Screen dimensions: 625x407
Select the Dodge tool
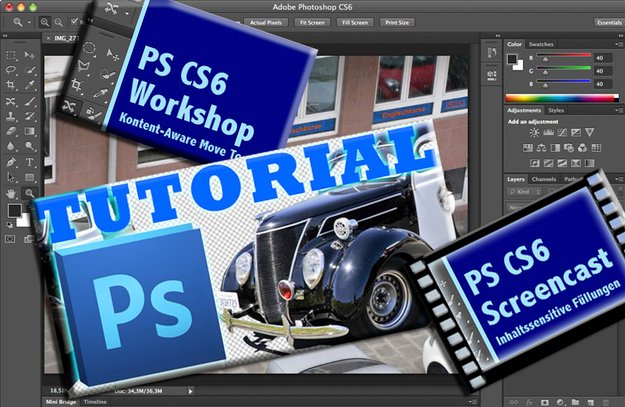(29, 146)
